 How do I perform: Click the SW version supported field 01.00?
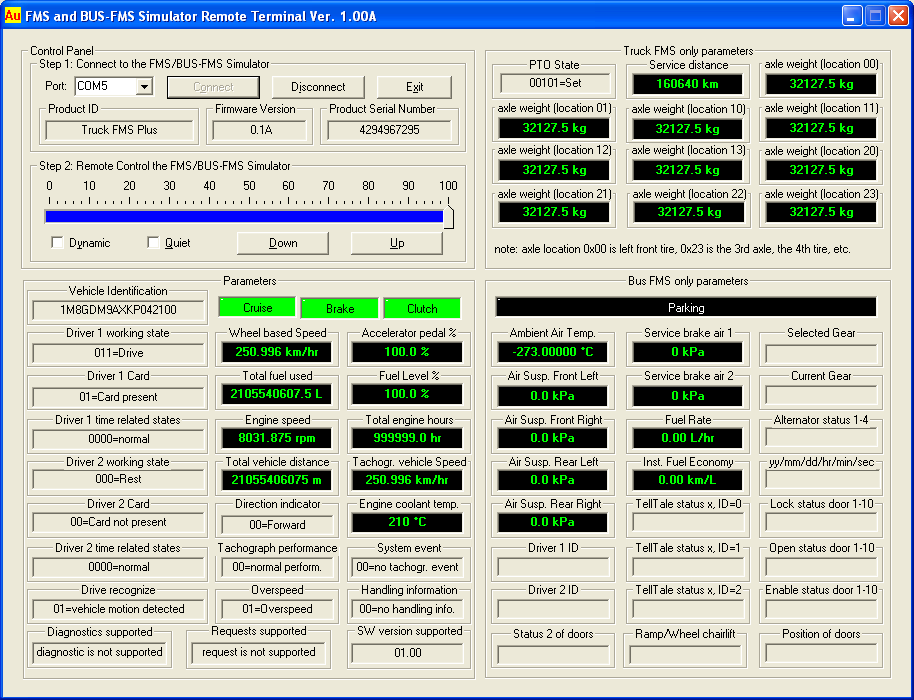(407, 653)
